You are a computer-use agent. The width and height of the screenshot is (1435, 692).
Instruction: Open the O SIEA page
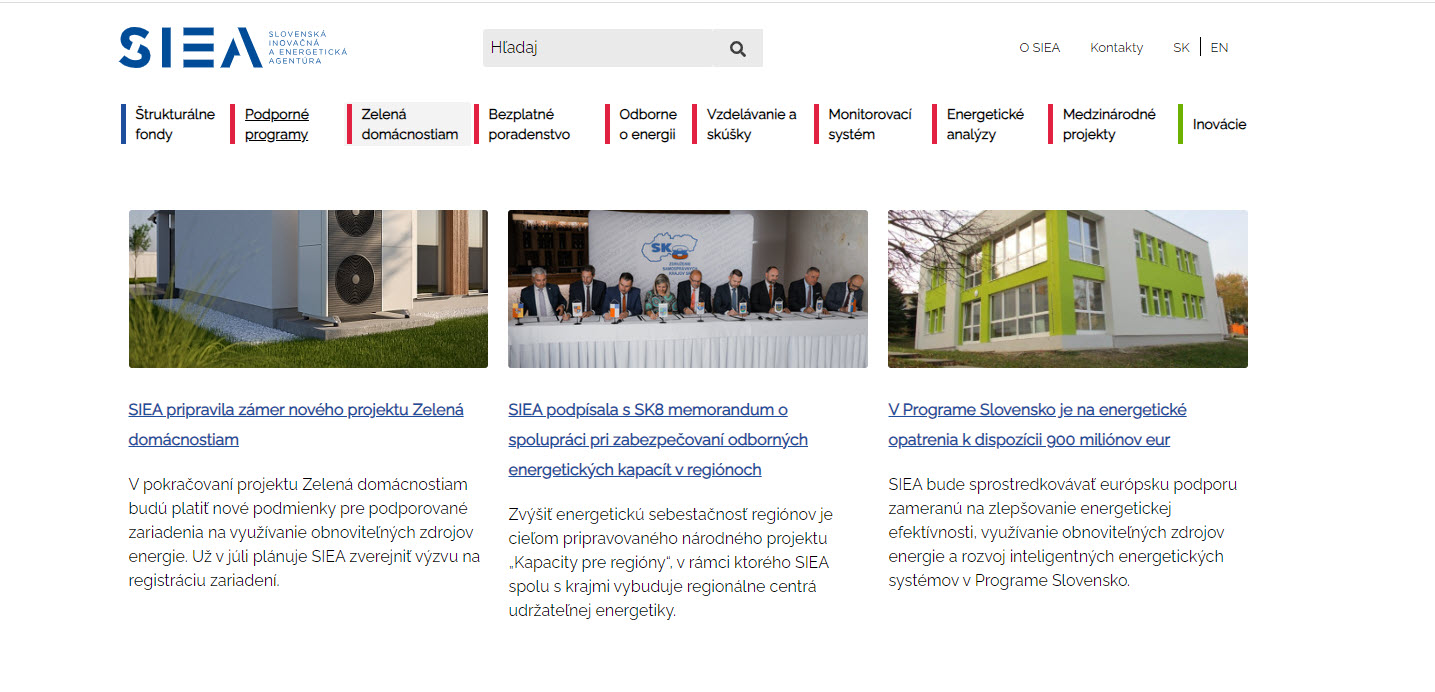[x=1040, y=47]
